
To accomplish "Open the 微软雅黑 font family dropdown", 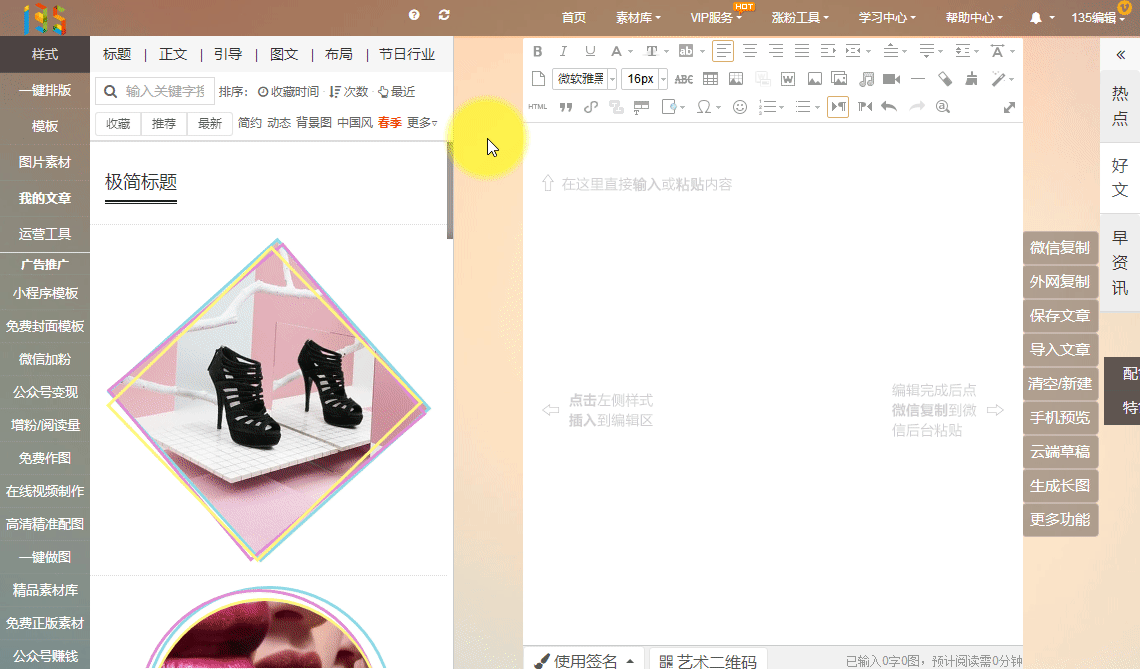I will click(x=584, y=79).
